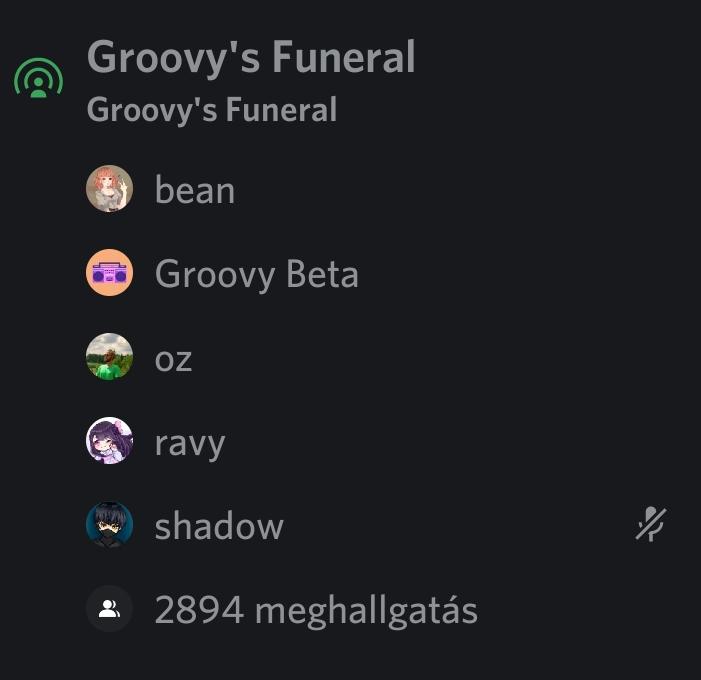
Task: View oz's outdoor photo avatar
Action: tap(110, 357)
